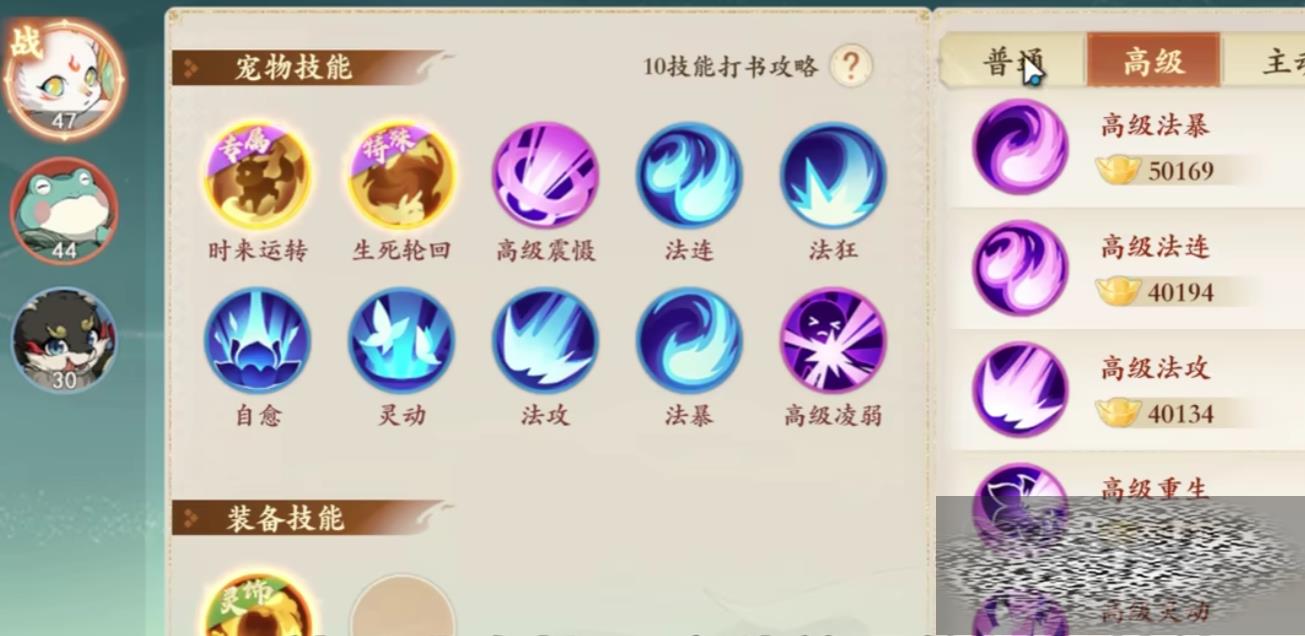
Task: Select the 生死轮回 special skill icon
Action: click(402, 176)
